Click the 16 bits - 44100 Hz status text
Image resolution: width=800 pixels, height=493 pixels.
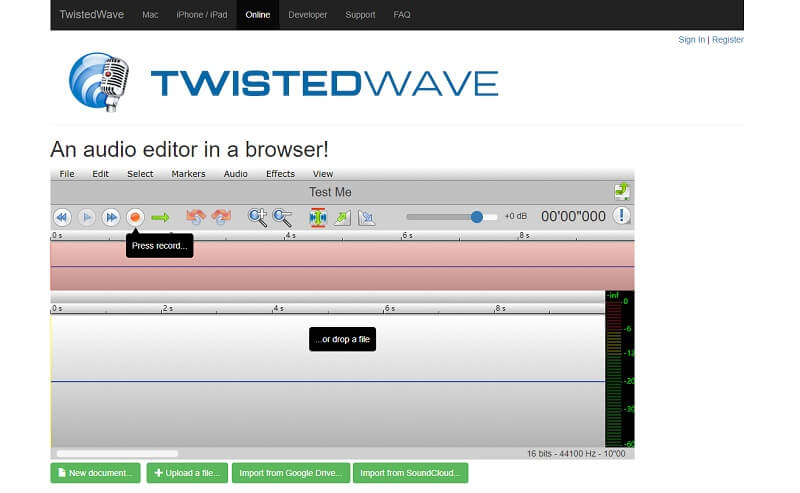[576, 453]
